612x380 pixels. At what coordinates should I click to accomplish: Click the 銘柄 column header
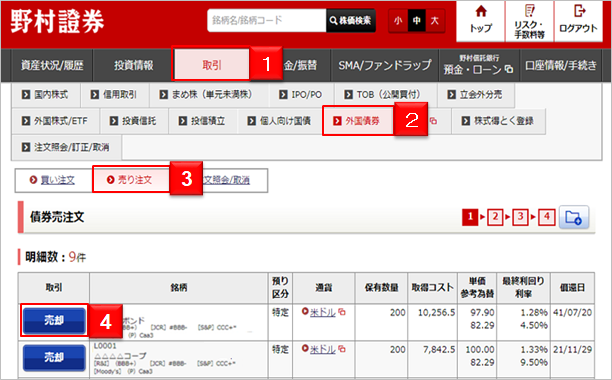179,288
